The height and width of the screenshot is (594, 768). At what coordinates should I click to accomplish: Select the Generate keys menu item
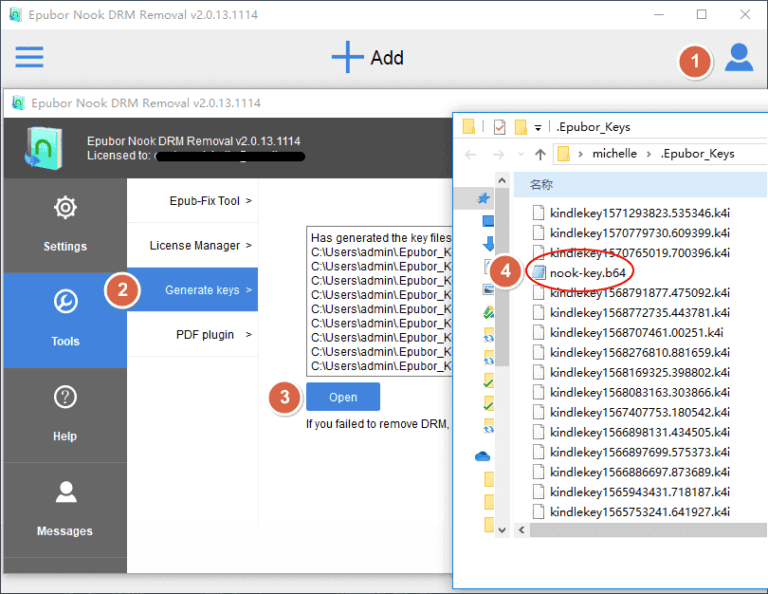(x=192, y=290)
